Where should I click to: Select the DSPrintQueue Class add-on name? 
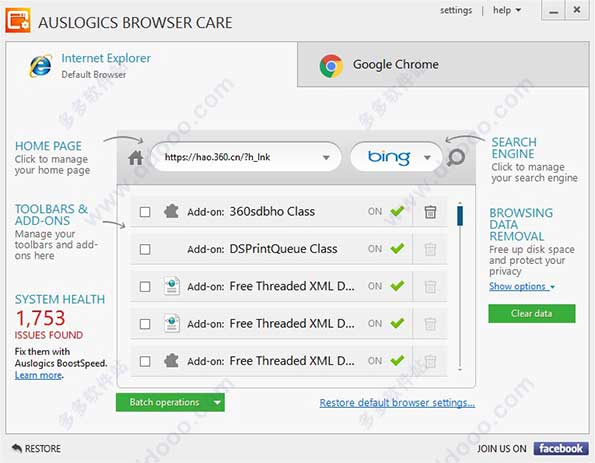pos(283,249)
